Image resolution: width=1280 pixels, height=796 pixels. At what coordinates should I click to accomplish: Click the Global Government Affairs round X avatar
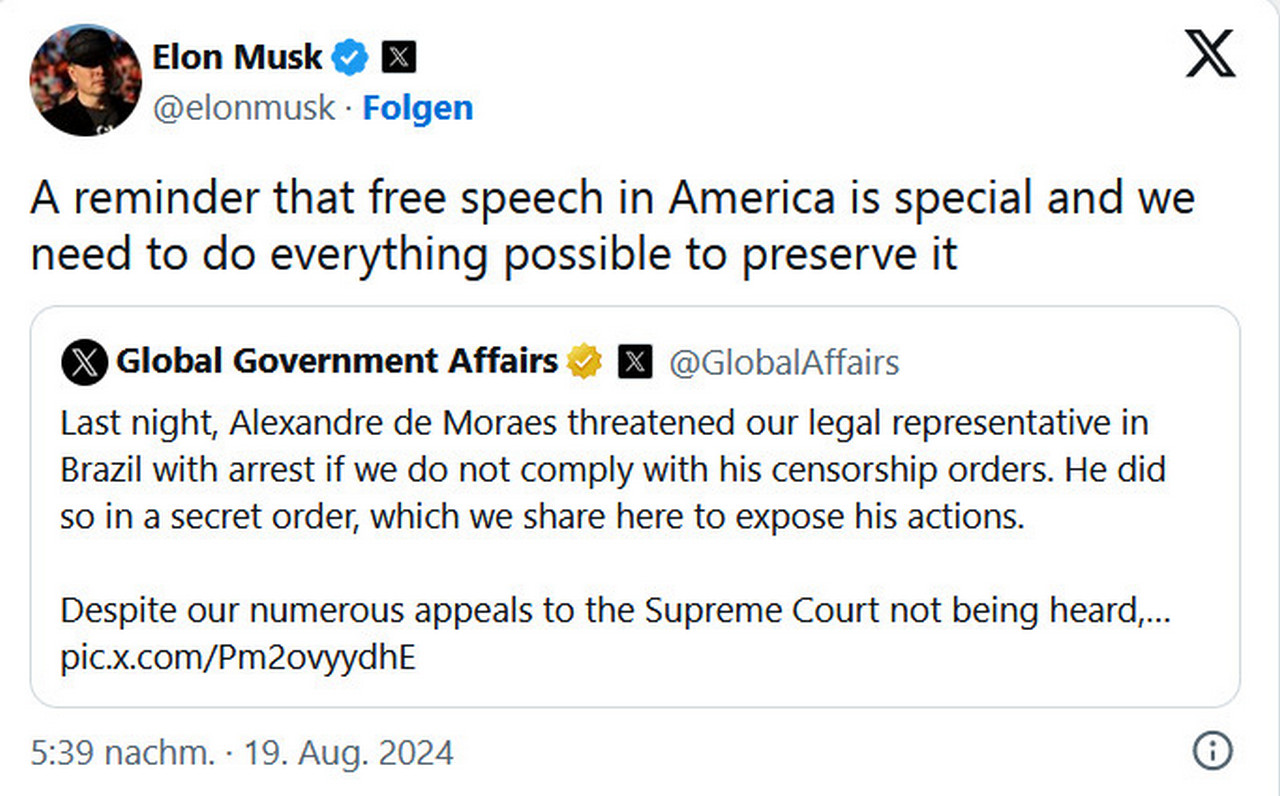pyautogui.click(x=85, y=362)
